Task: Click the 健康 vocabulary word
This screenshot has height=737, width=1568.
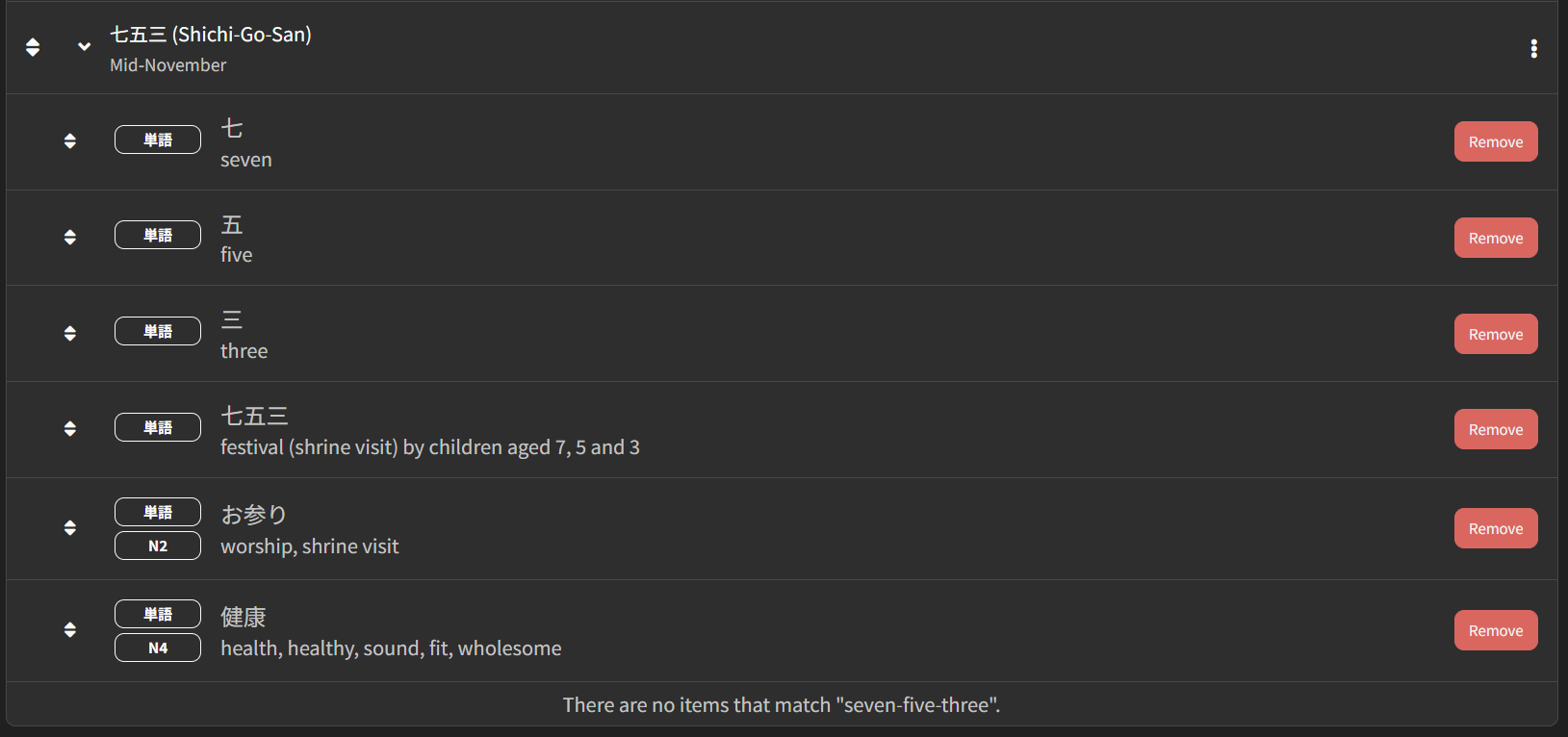Action: [x=244, y=617]
